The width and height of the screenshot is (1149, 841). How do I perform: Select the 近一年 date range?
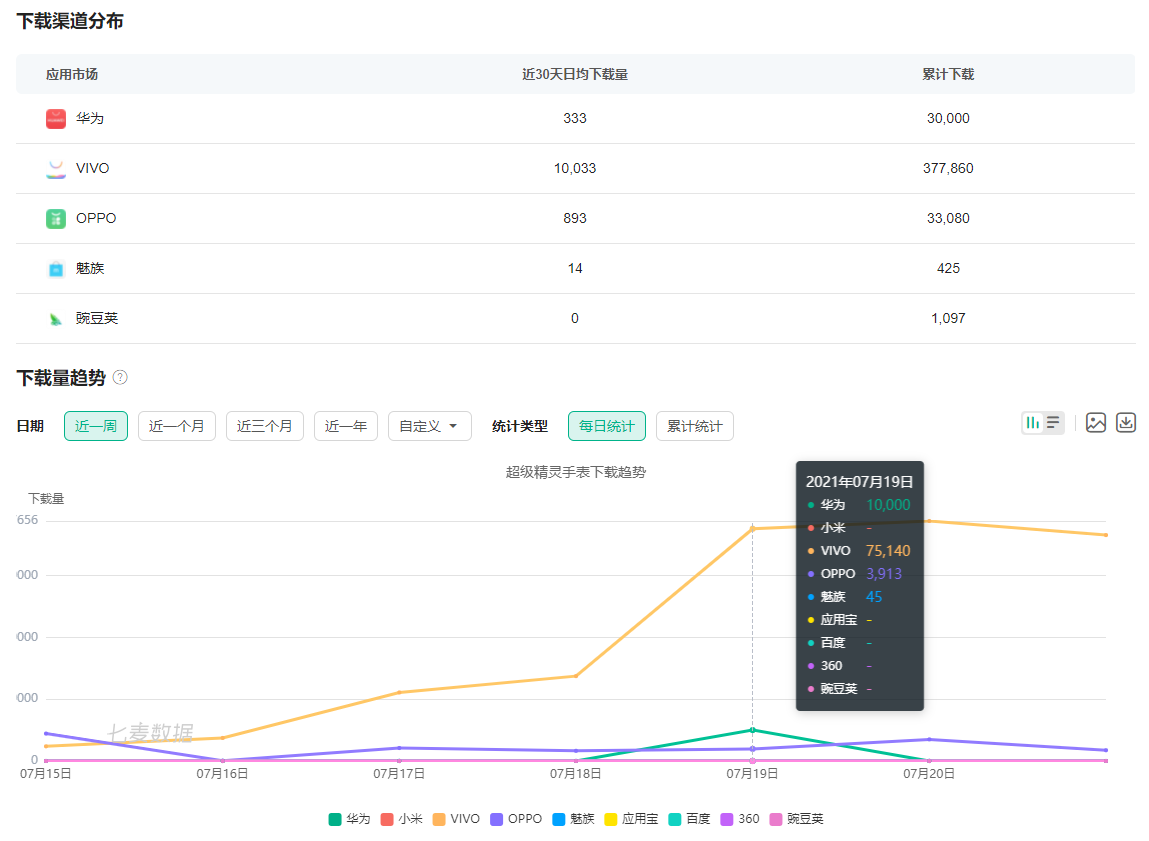345,426
